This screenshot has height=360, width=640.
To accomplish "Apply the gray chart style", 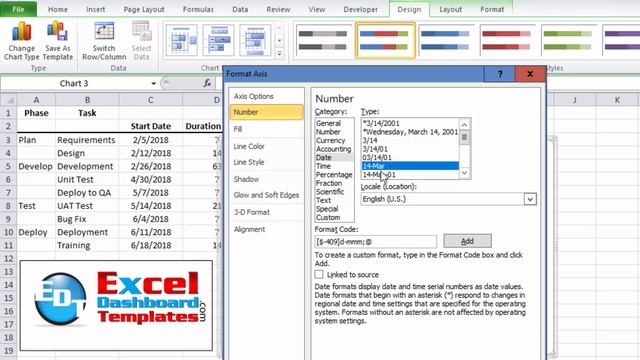I will pyautogui.click(x=323, y=40).
